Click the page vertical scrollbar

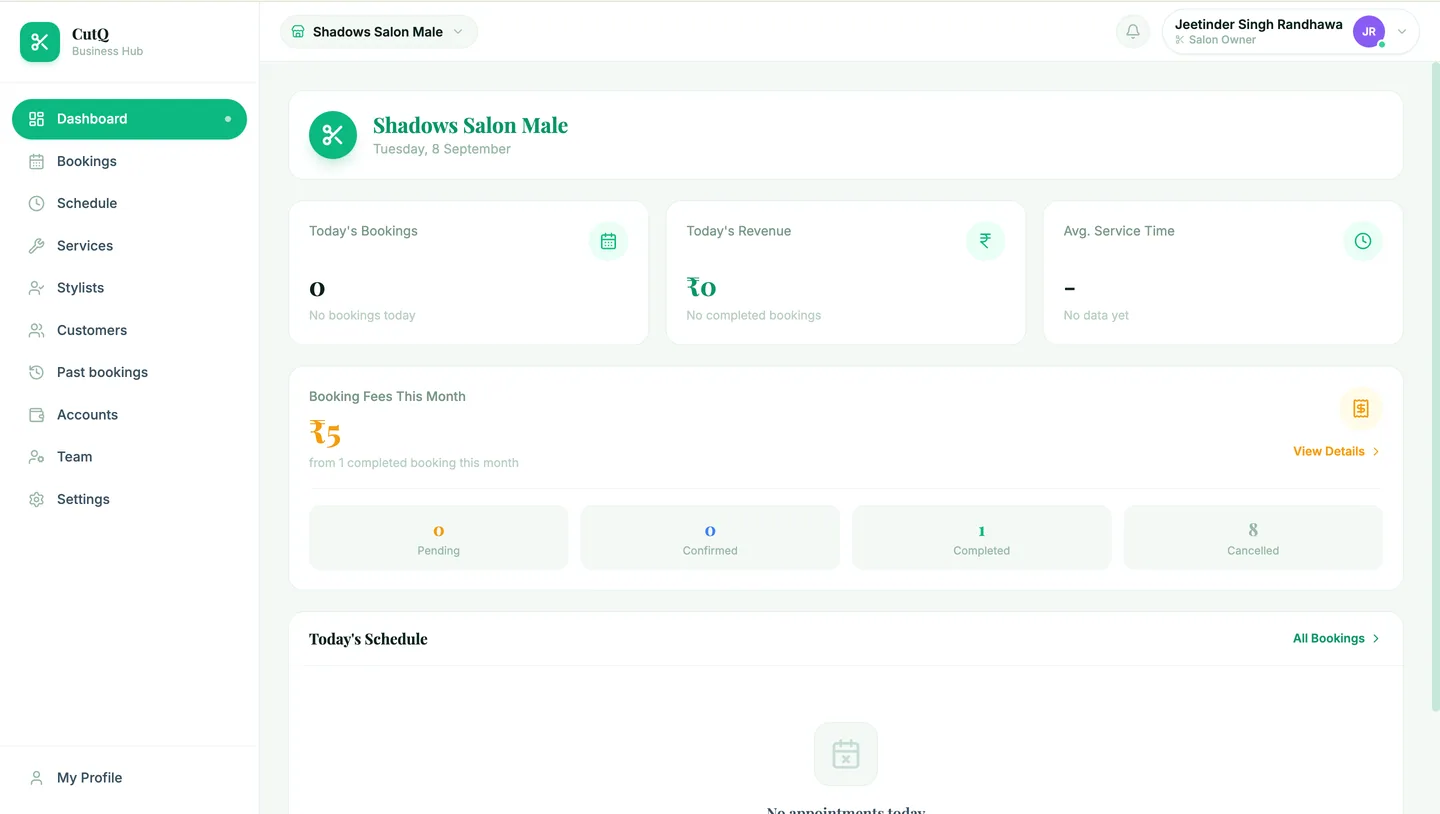1436,385
